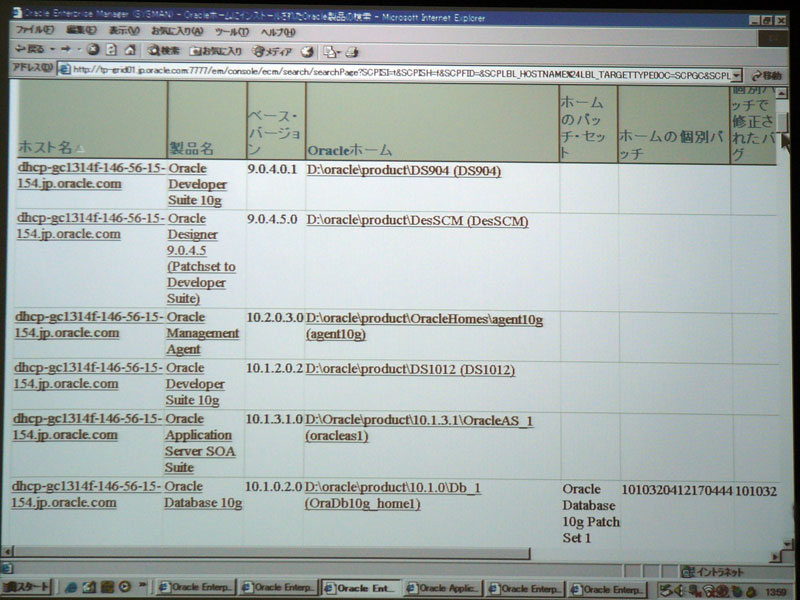Click the Oracle Database 10g Patch Set 1 text
The width and height of the screenshot is (800, 600).
[x=590, y=513]
